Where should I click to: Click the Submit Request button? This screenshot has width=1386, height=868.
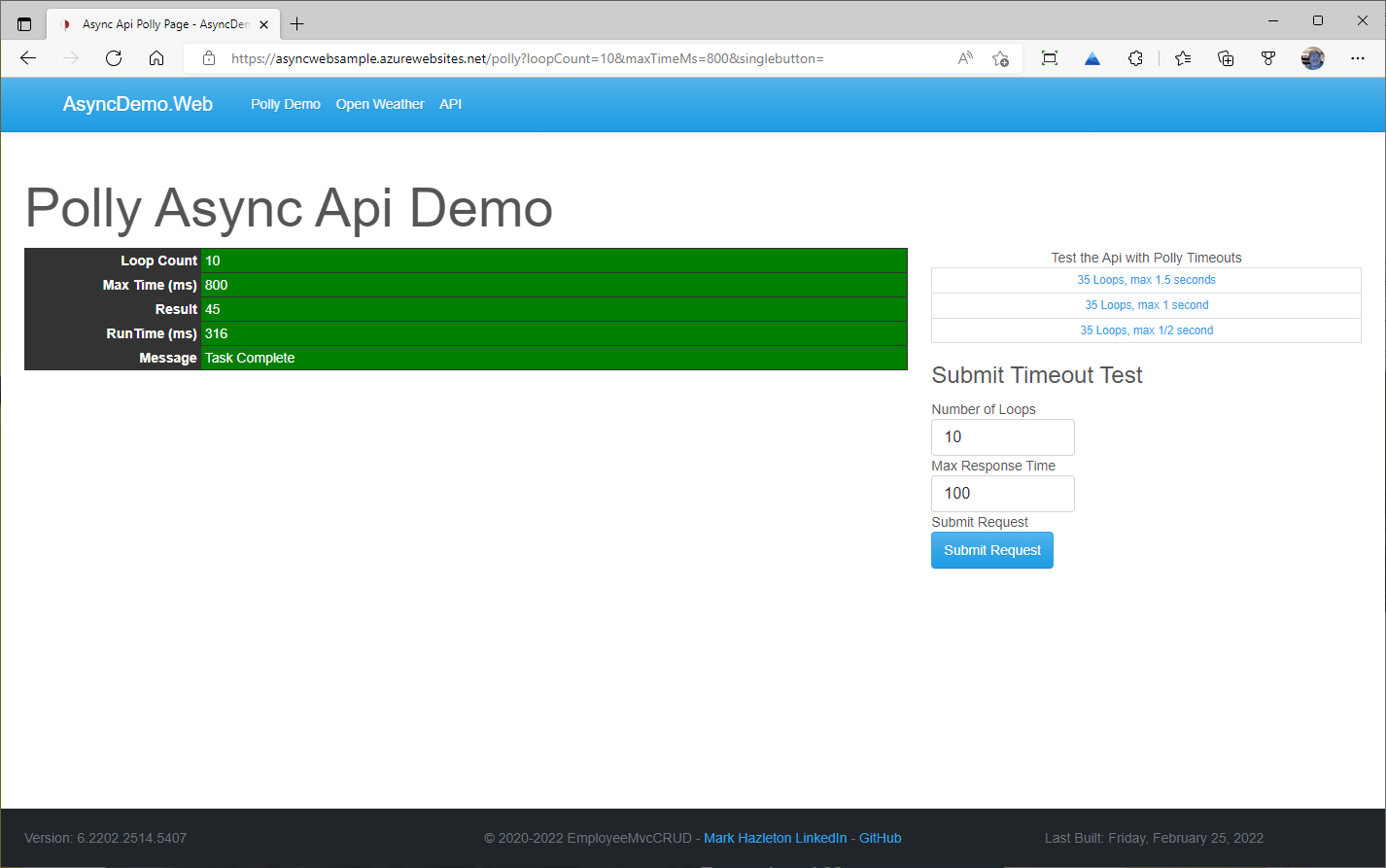pos(991,550)
